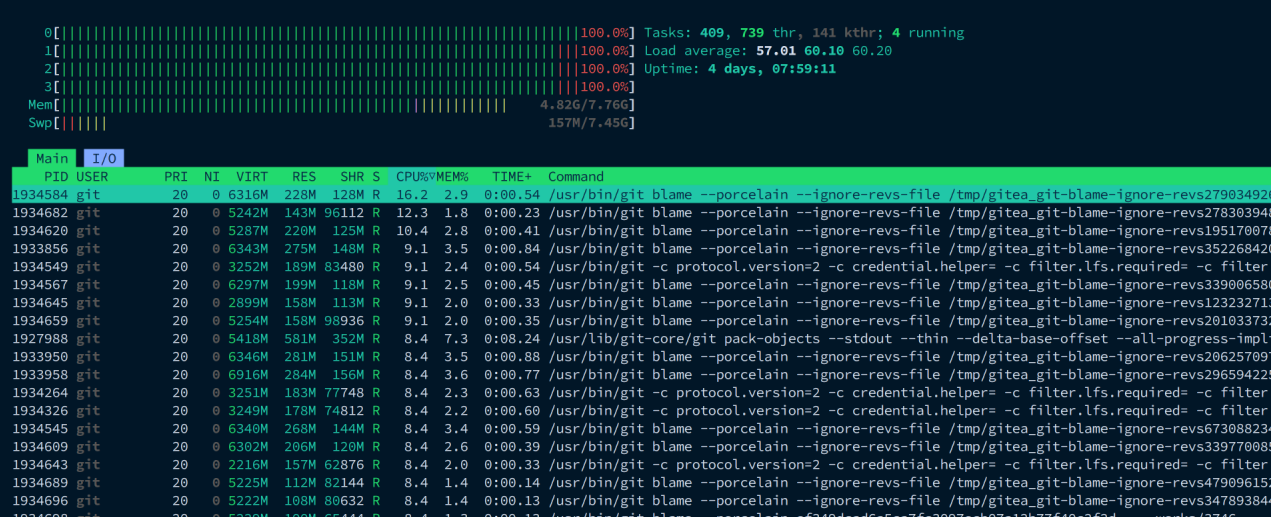Click the CPU 1 usage meter

pos(338,51)
